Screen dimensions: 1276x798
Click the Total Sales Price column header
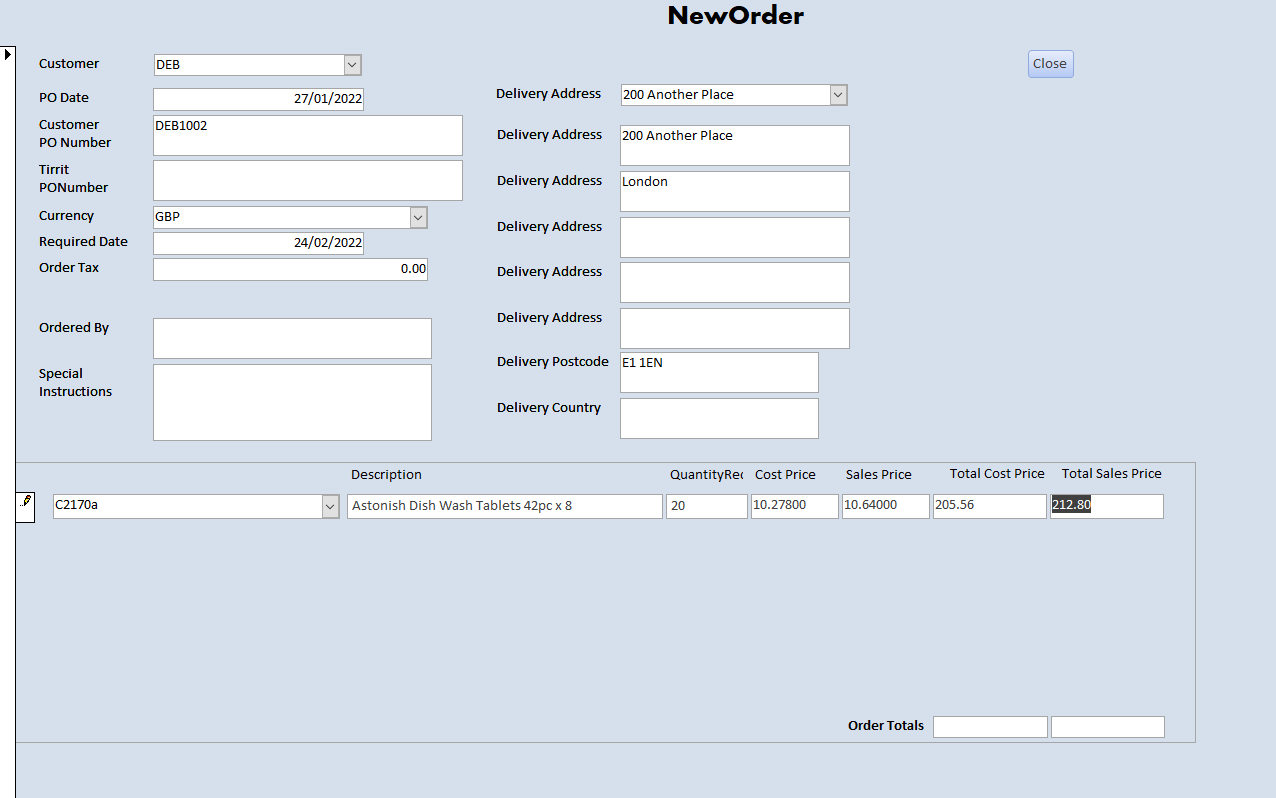pos(1112,474)
